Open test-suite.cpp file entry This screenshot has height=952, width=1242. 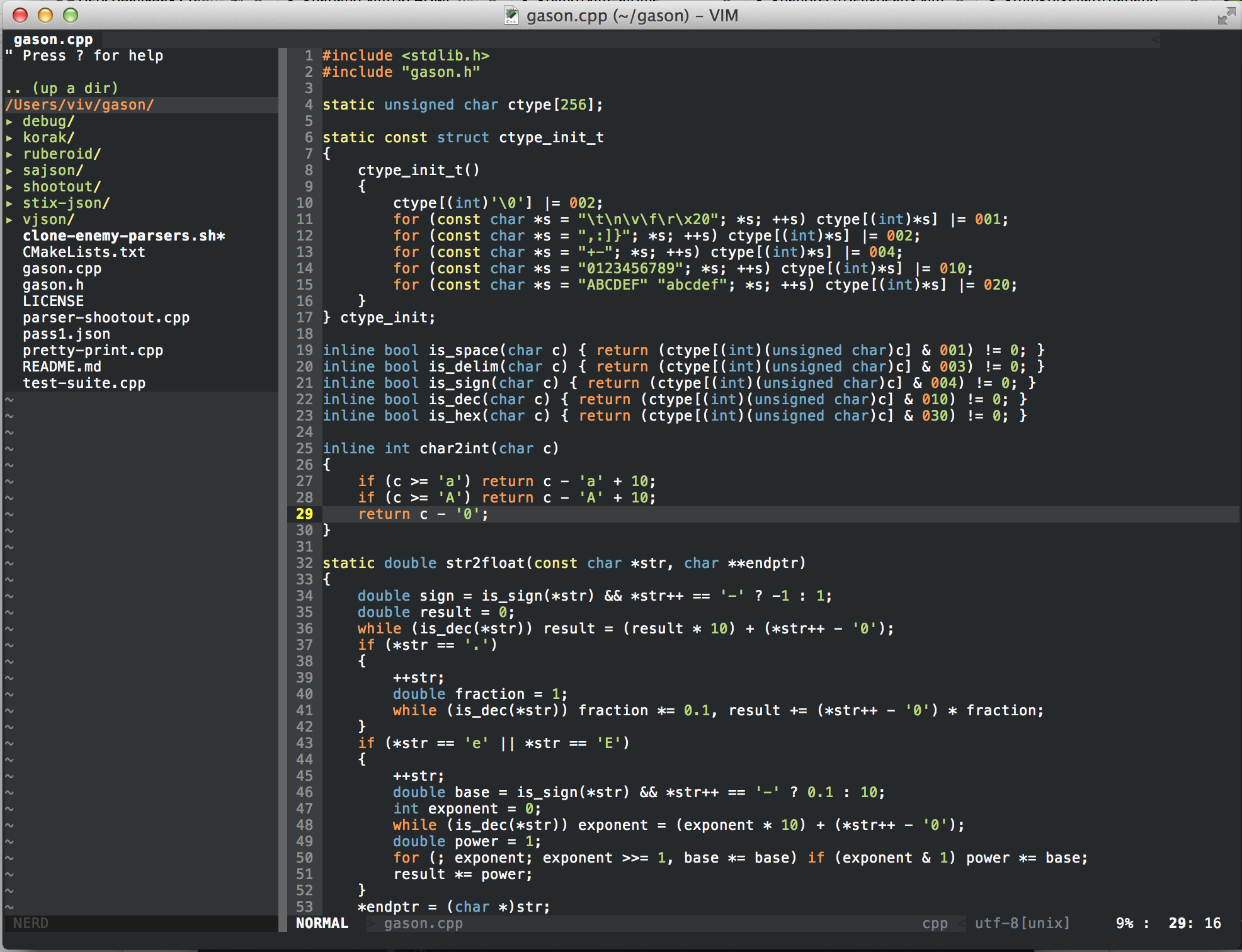84,383
